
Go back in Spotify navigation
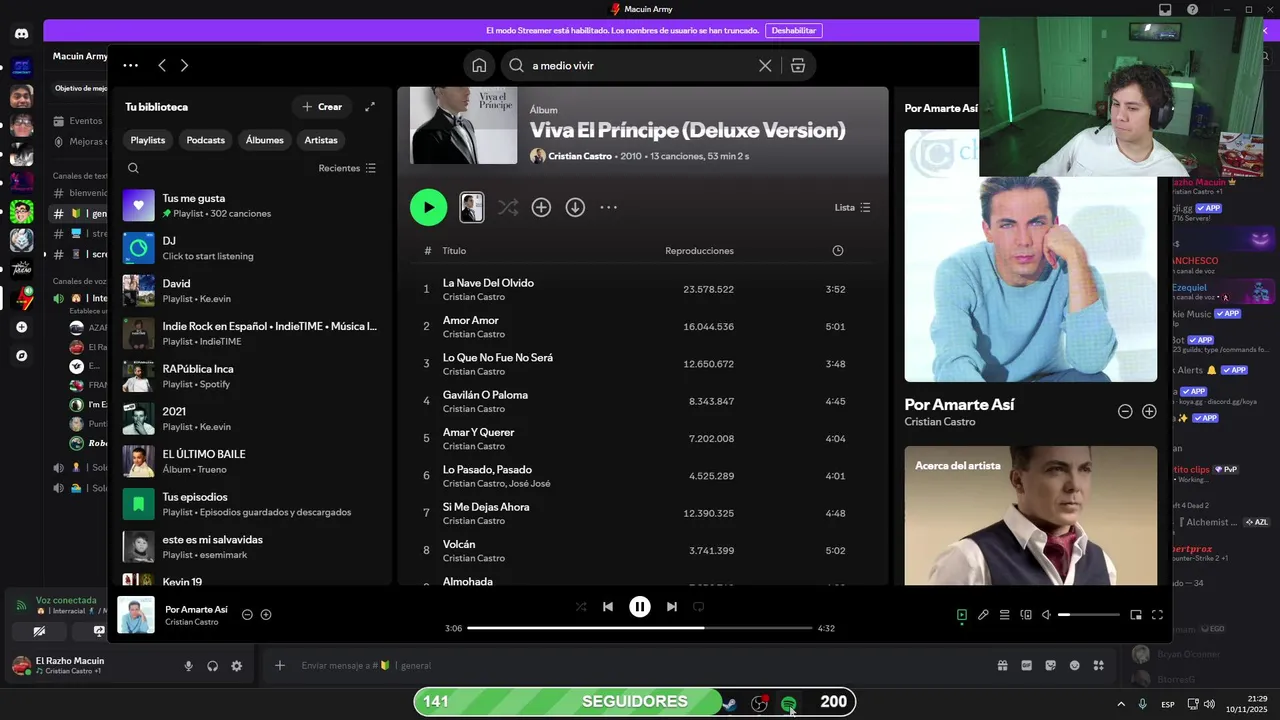point(162,65)
